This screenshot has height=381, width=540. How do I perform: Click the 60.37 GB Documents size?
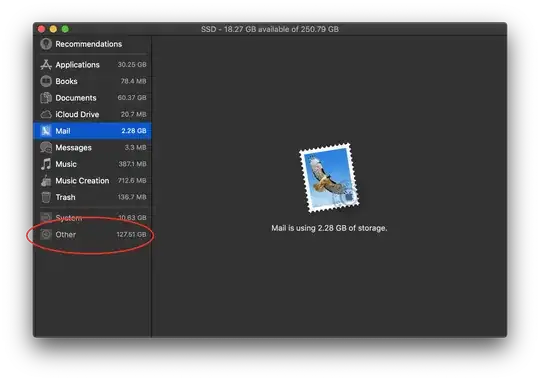click(x=132, y=97)
